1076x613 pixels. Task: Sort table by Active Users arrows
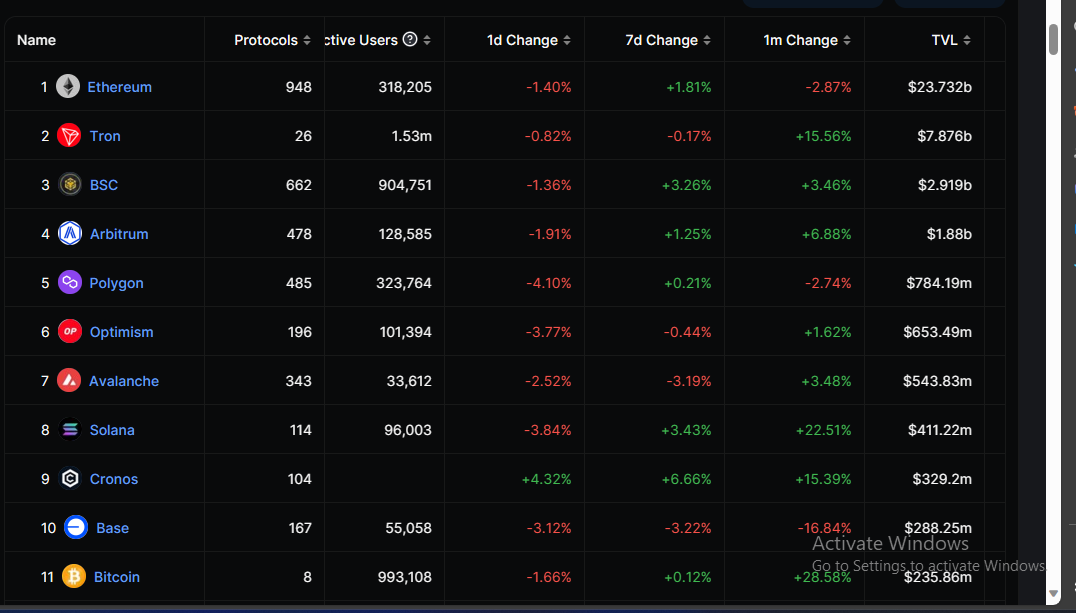(427, 41)
